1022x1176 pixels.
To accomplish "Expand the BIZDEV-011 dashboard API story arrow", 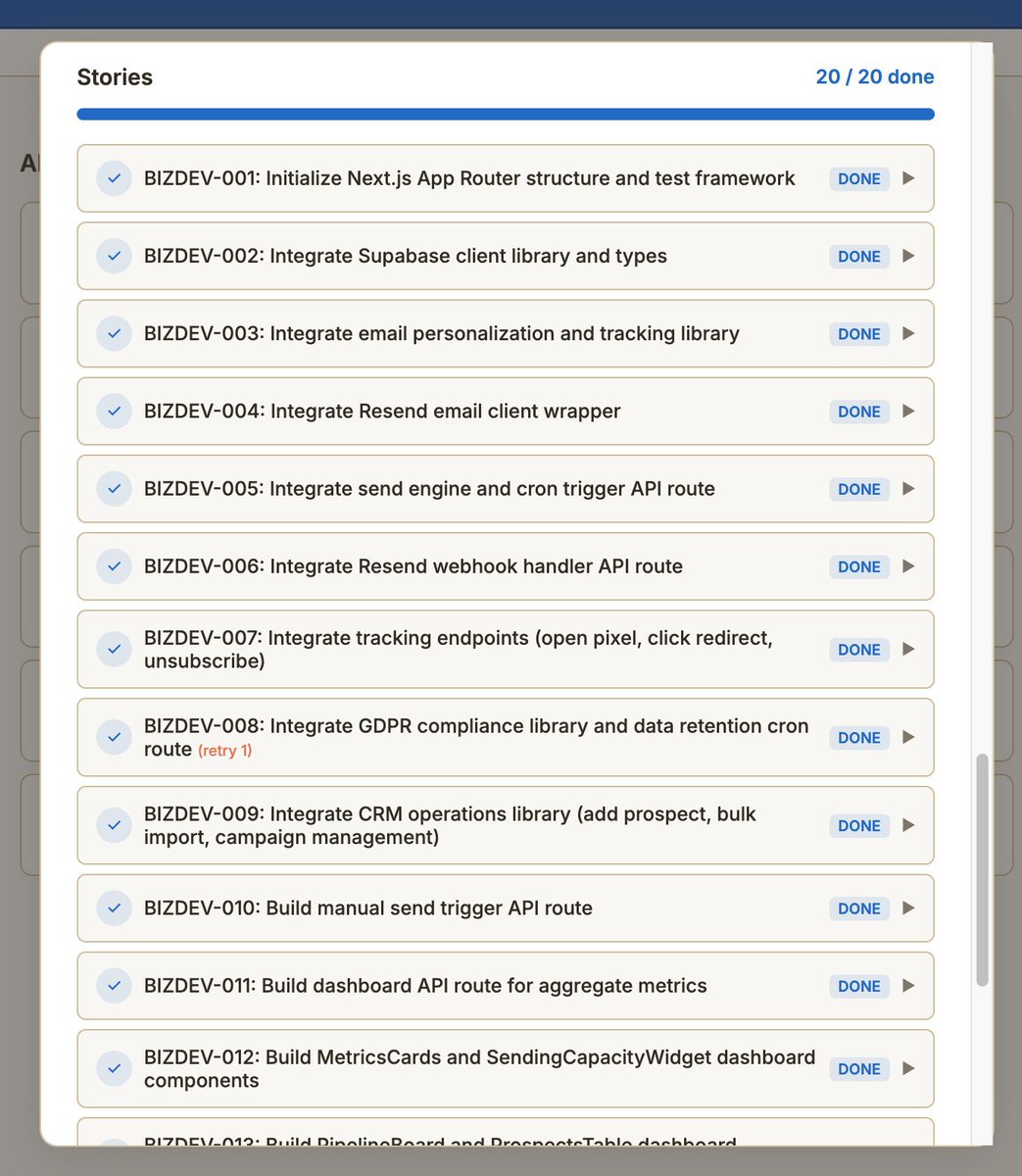I will [x=908, y=986].
